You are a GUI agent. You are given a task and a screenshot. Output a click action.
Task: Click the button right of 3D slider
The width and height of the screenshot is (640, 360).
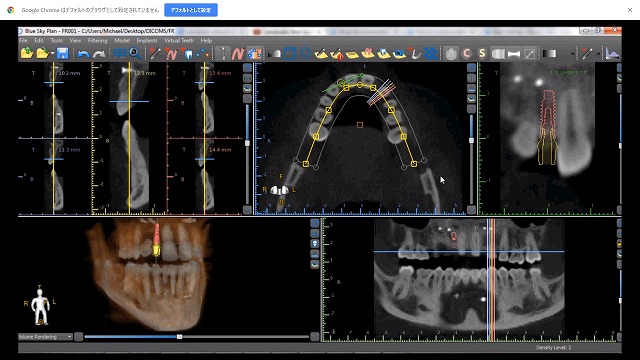[314, 337]
